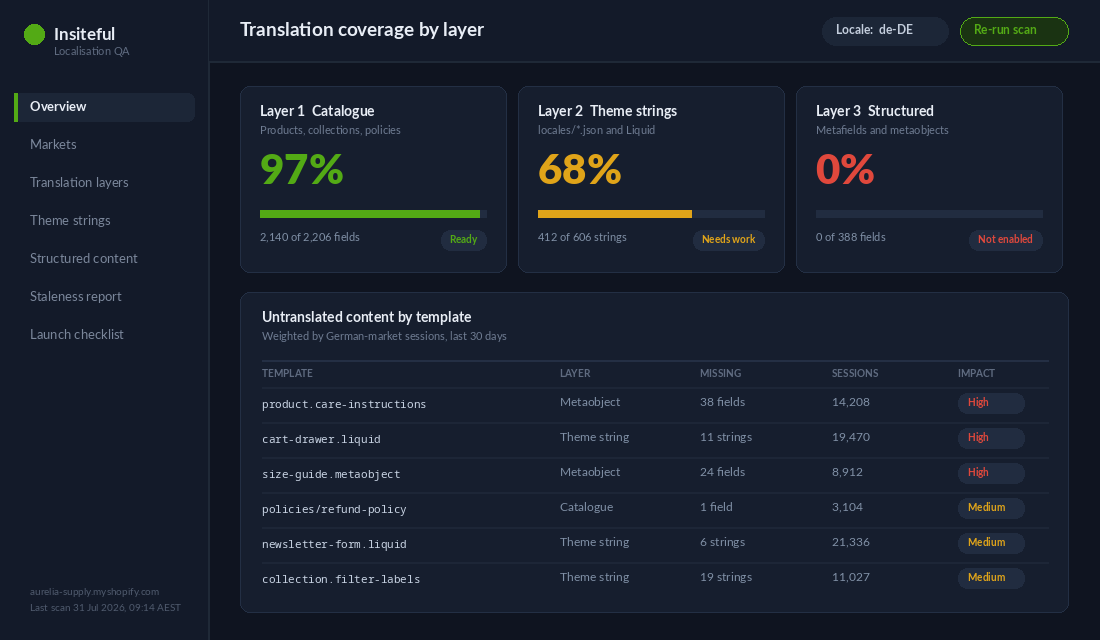The width and height of the screenshot is (1100, 640).
Task: Click the Translation coverage by layer title
Action: pos(362,29)
